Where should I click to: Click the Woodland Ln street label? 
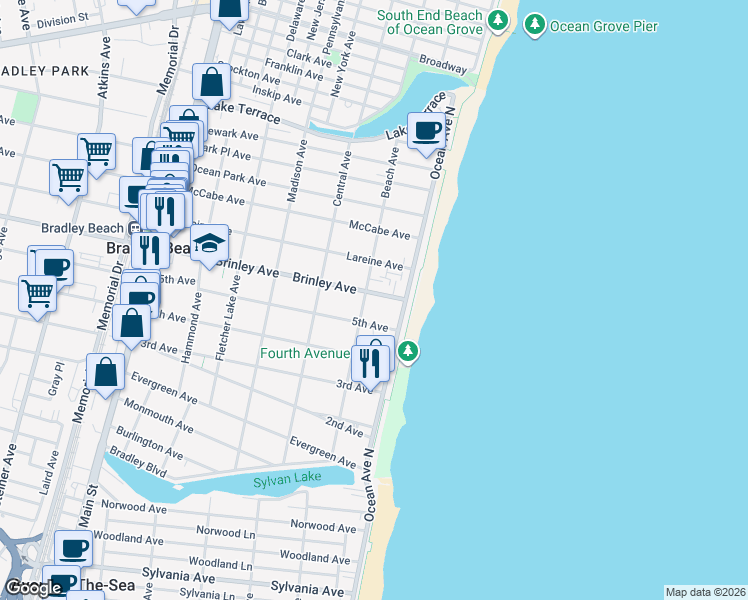click(220, 563)
